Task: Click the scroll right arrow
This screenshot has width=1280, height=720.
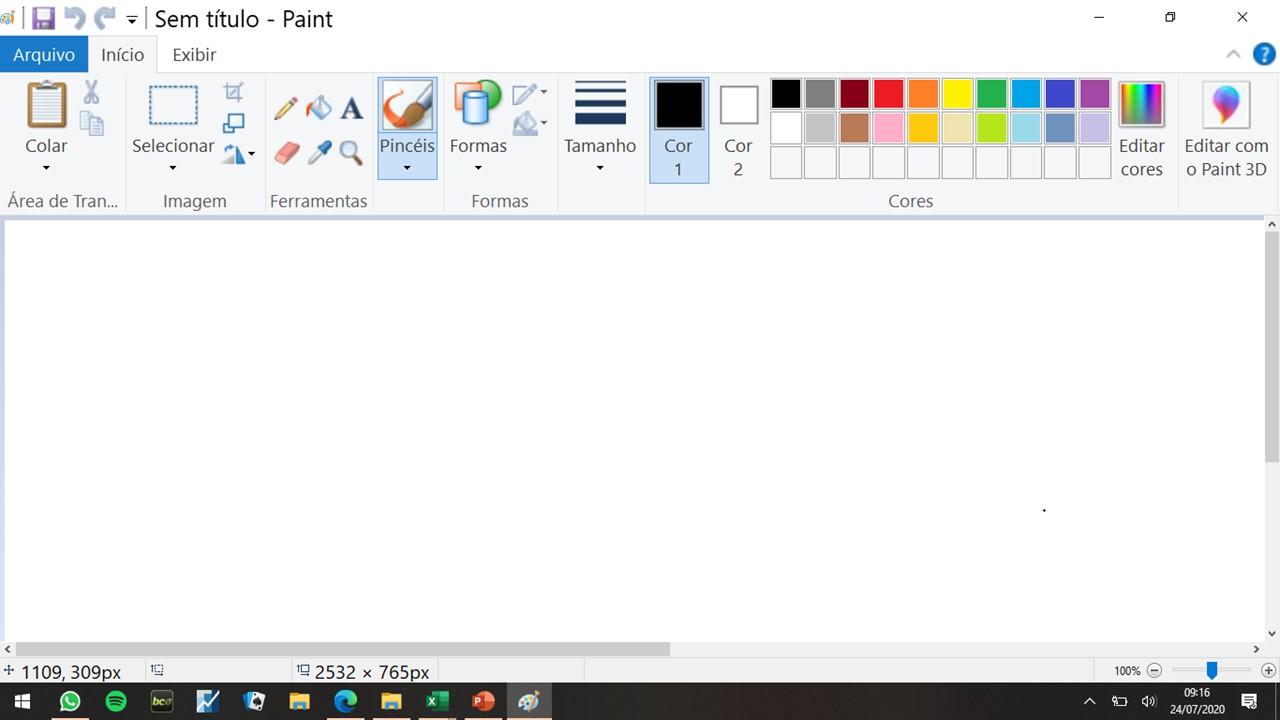Action: pos(1256,649)
